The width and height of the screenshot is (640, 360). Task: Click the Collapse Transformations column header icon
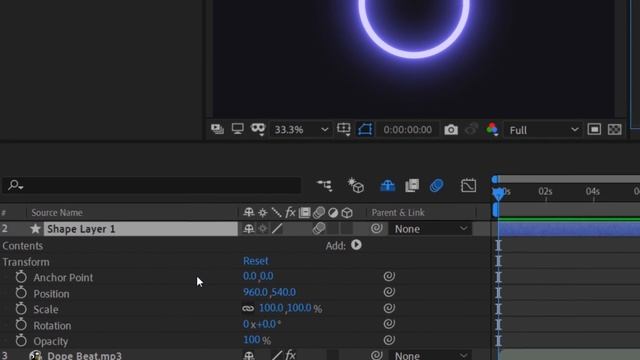[262, 213]
